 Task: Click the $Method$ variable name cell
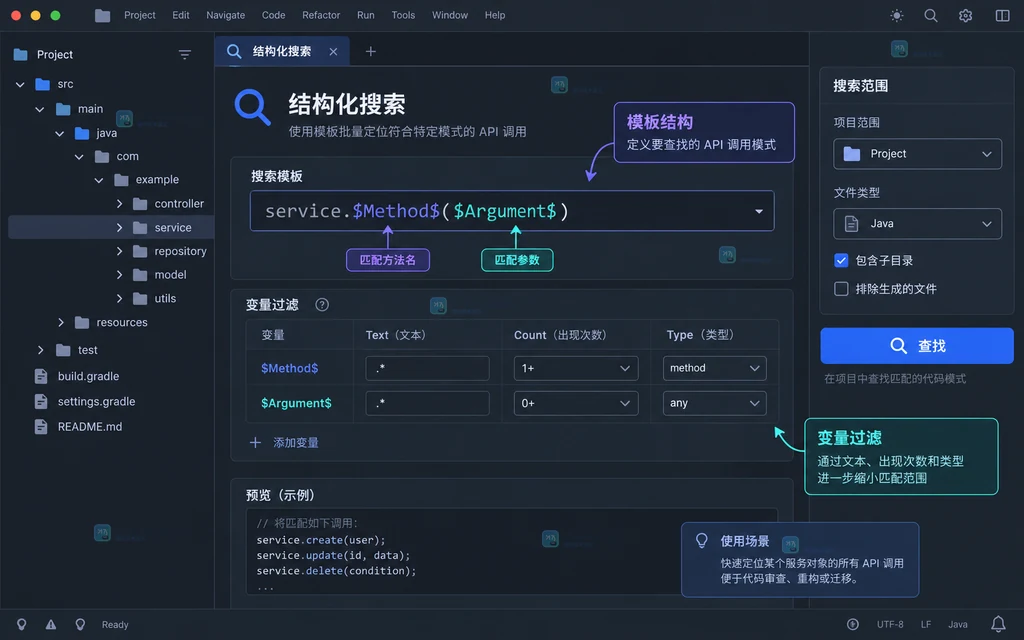pos(289,368)
